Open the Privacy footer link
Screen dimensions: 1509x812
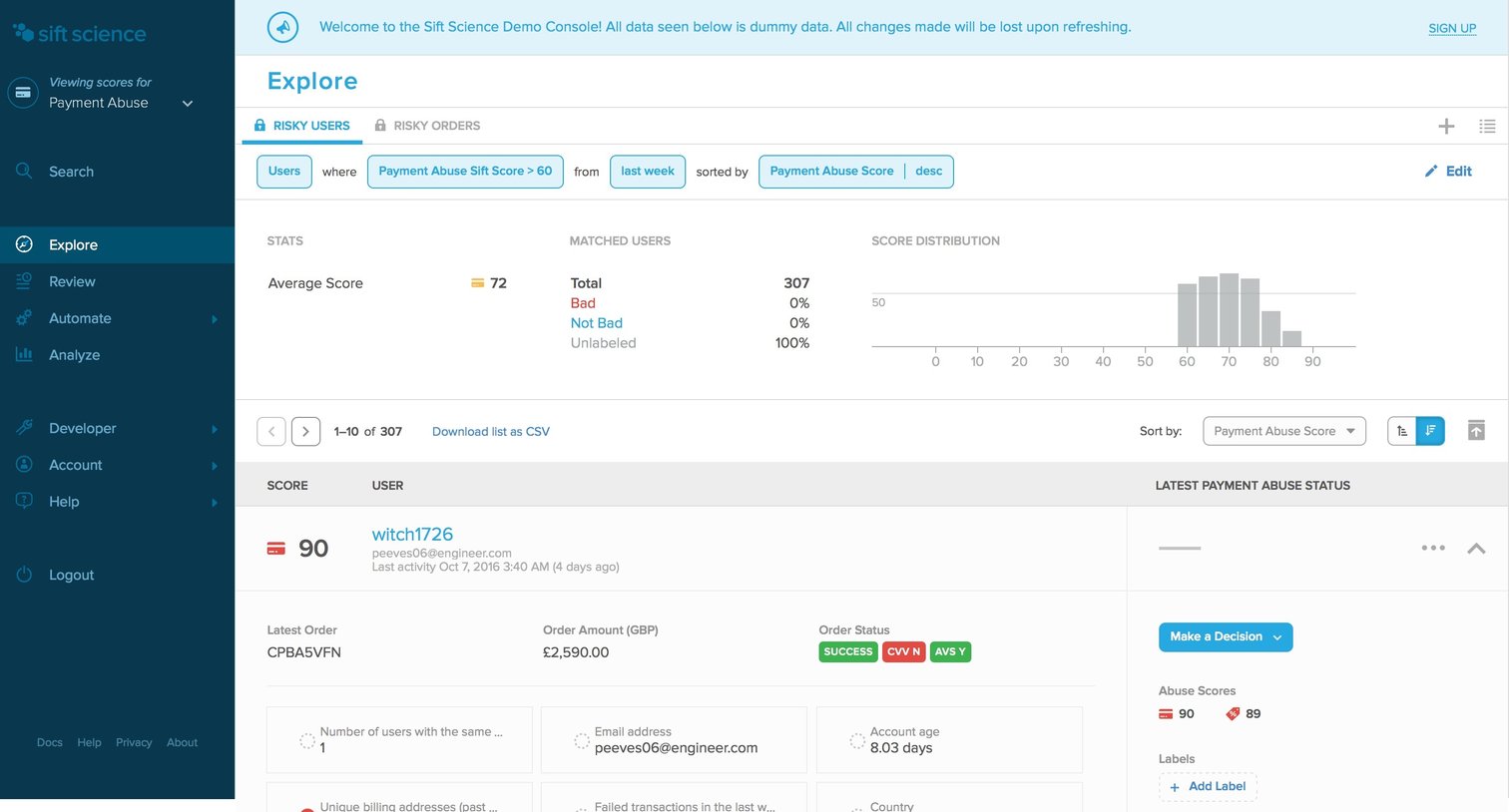tap(134, 743)
